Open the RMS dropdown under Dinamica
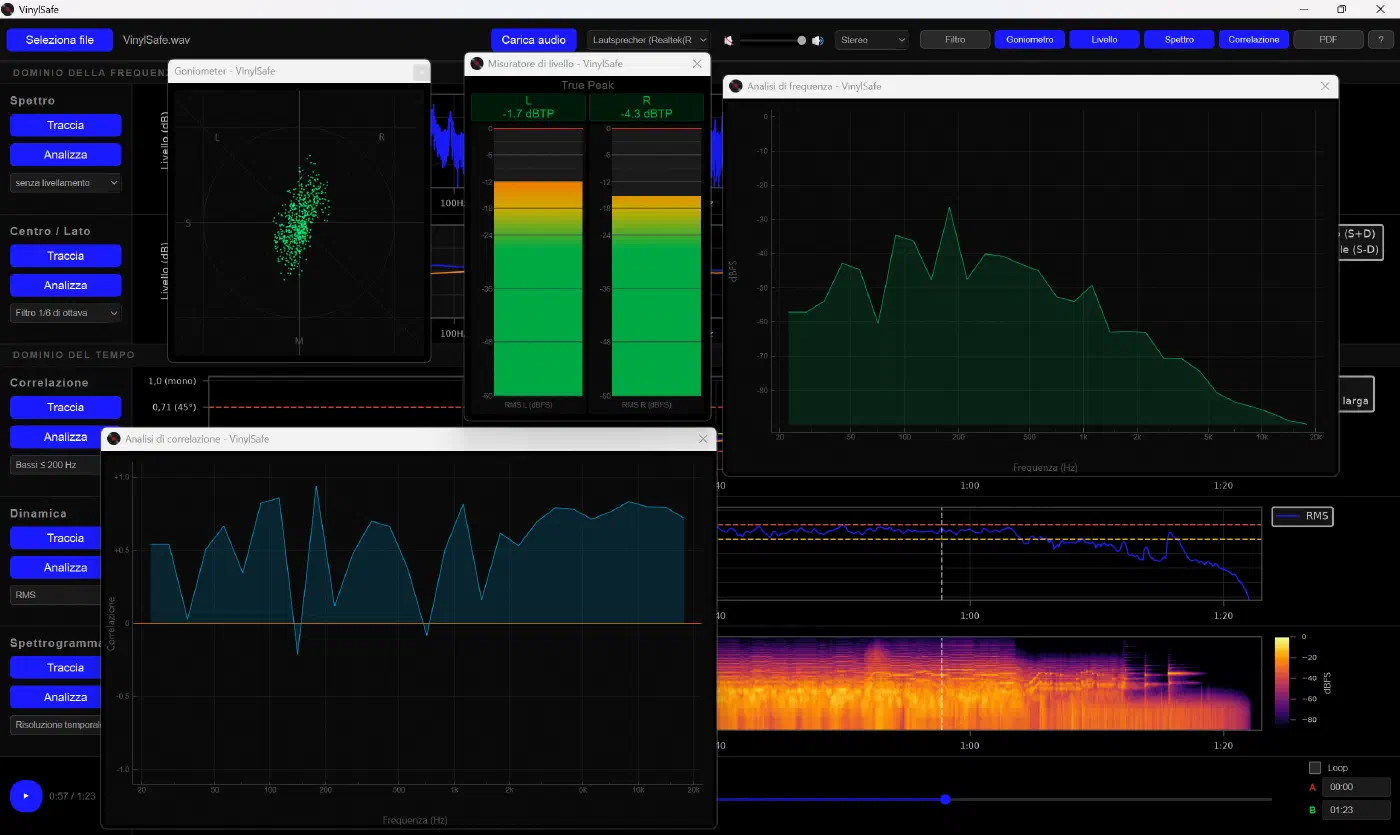Screen dimensions: 1400x835 (x=55, y=594)
